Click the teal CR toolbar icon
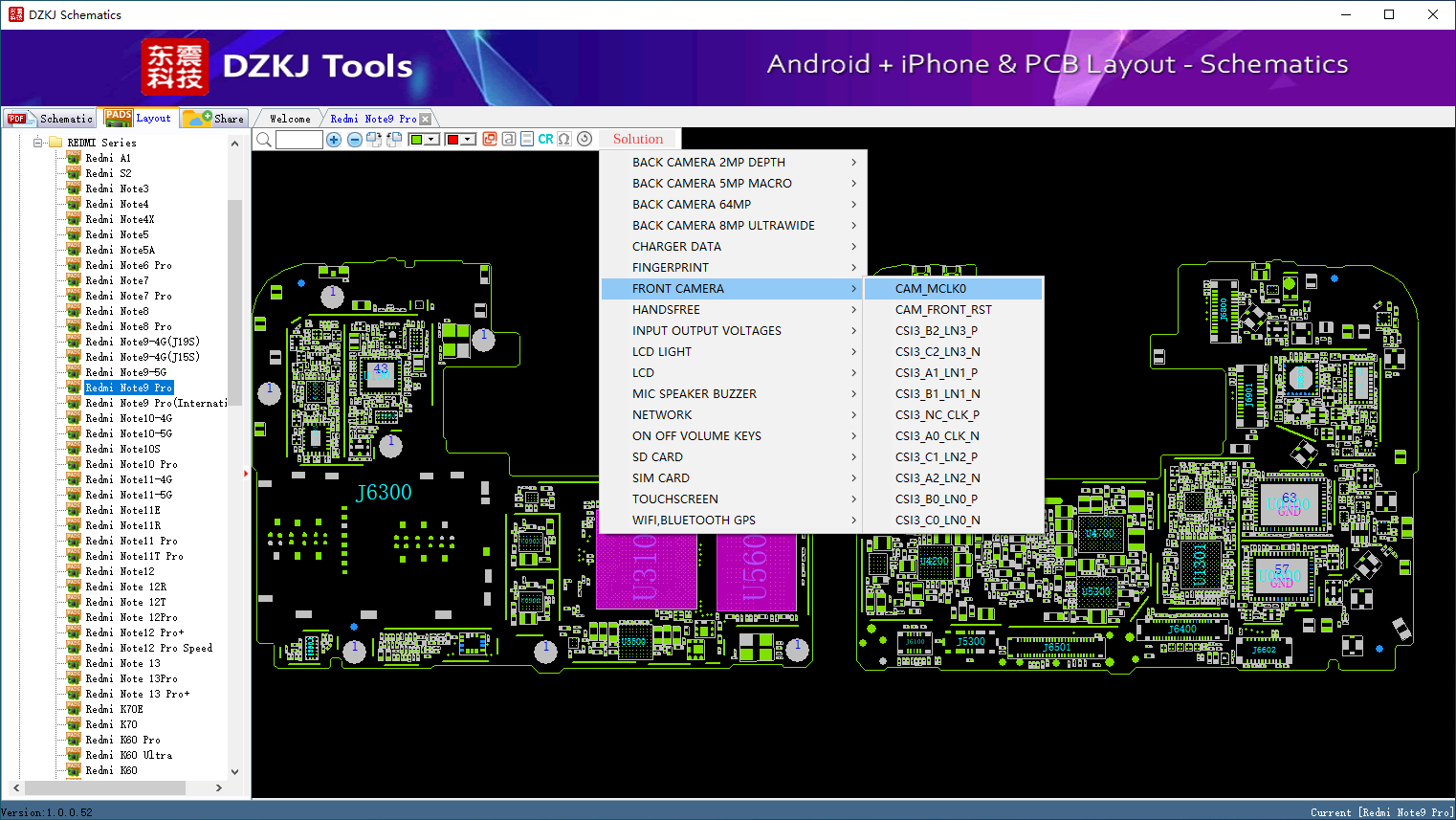The height and width of the screenshot is (820, 1456). (545, 140)
